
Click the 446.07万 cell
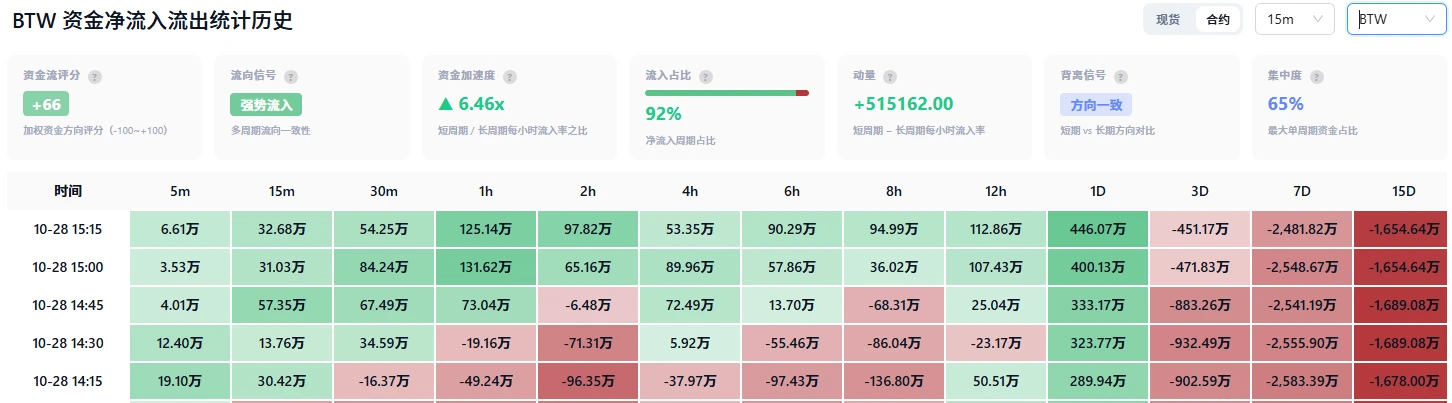[x=1098, y=229]
